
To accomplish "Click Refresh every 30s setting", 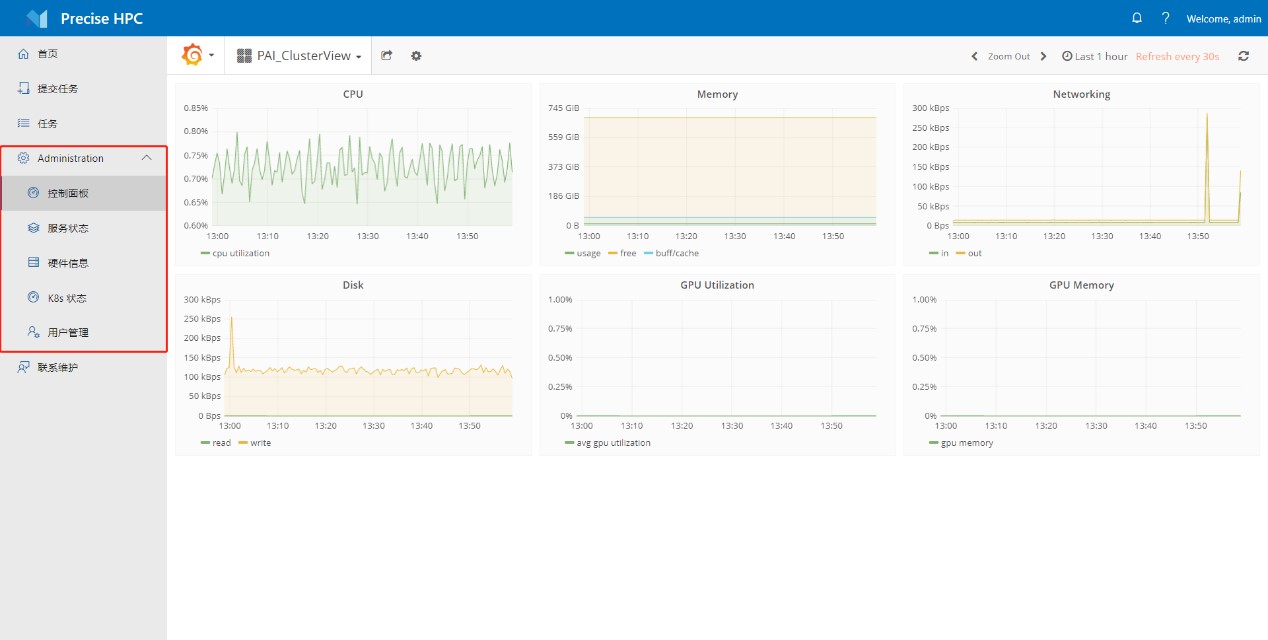I will pyautogui.click(x=1177, y=57).
